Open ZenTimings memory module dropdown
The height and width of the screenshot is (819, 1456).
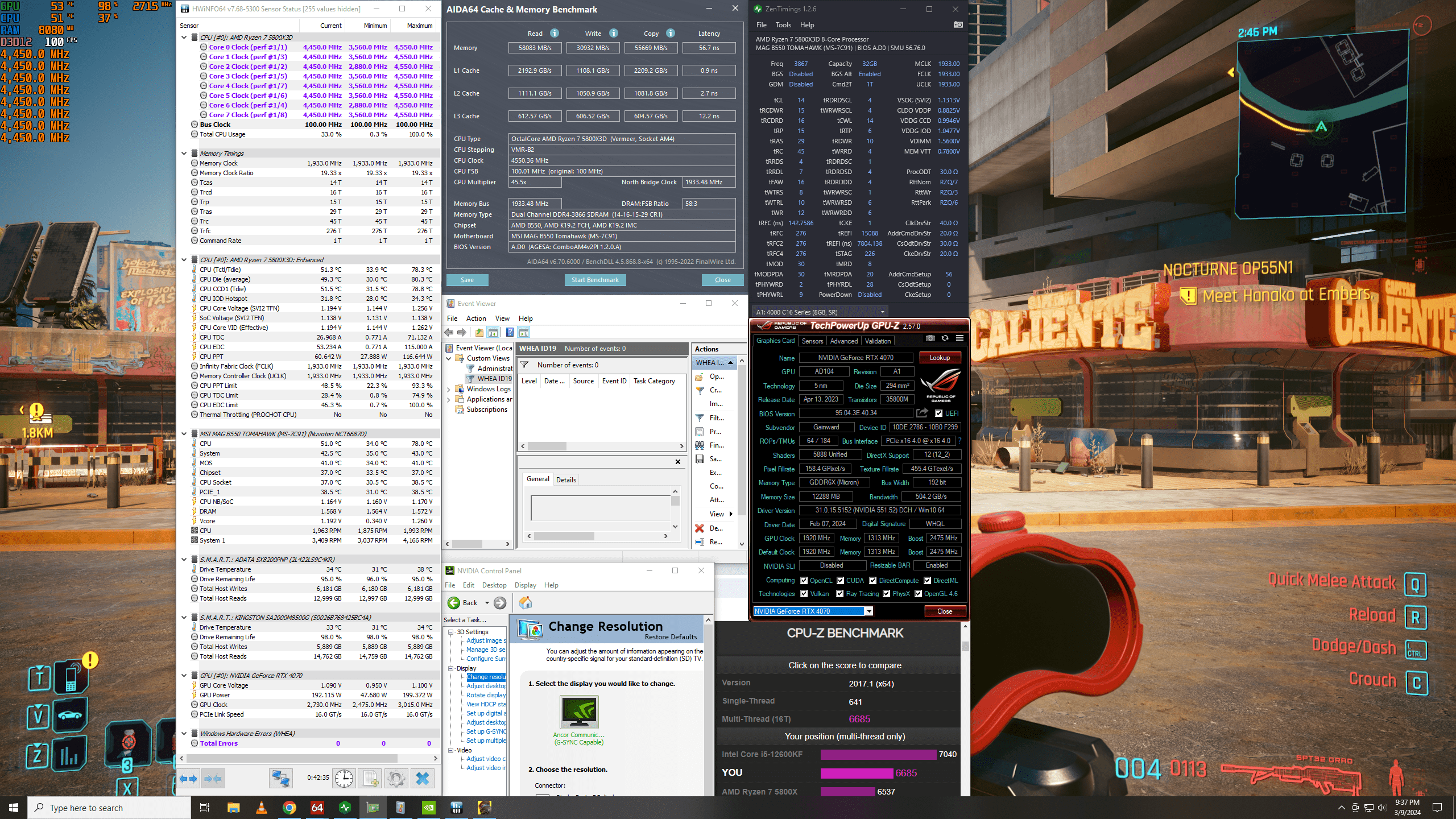tap(820, 312)
